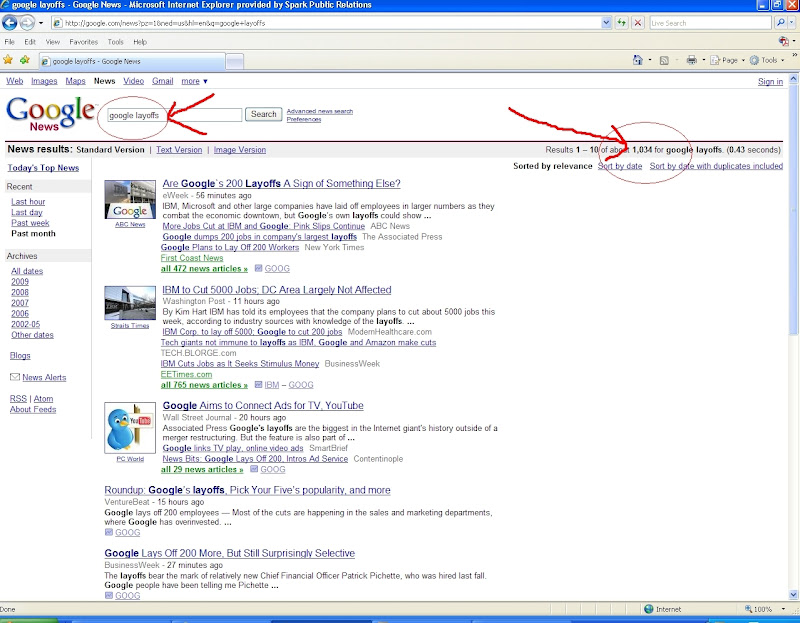The image size is (800, 623).
Task: Click the Google News search query box
Action: pyautogui.click(x=174, y=115)
